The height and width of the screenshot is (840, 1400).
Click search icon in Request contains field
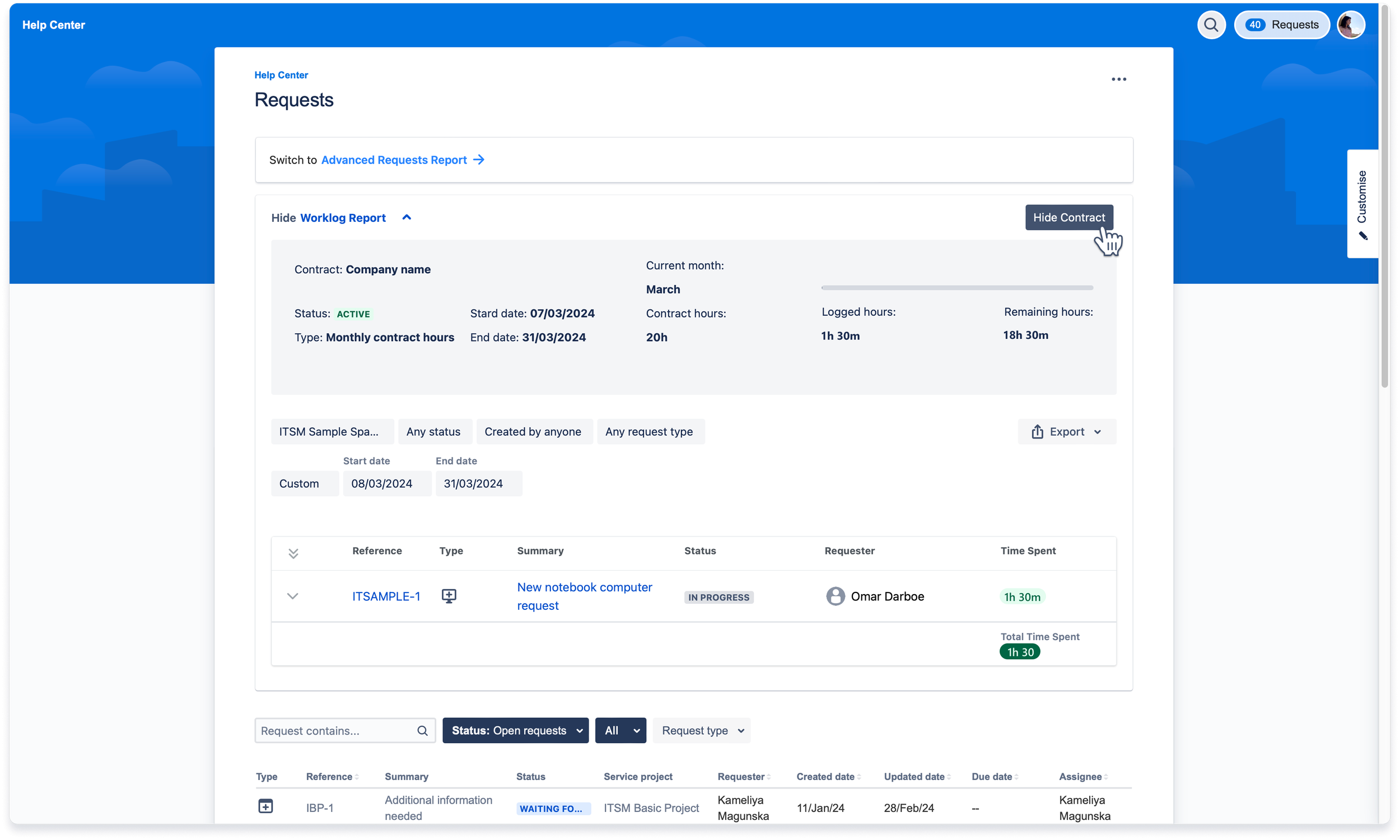tap(422, 731)
